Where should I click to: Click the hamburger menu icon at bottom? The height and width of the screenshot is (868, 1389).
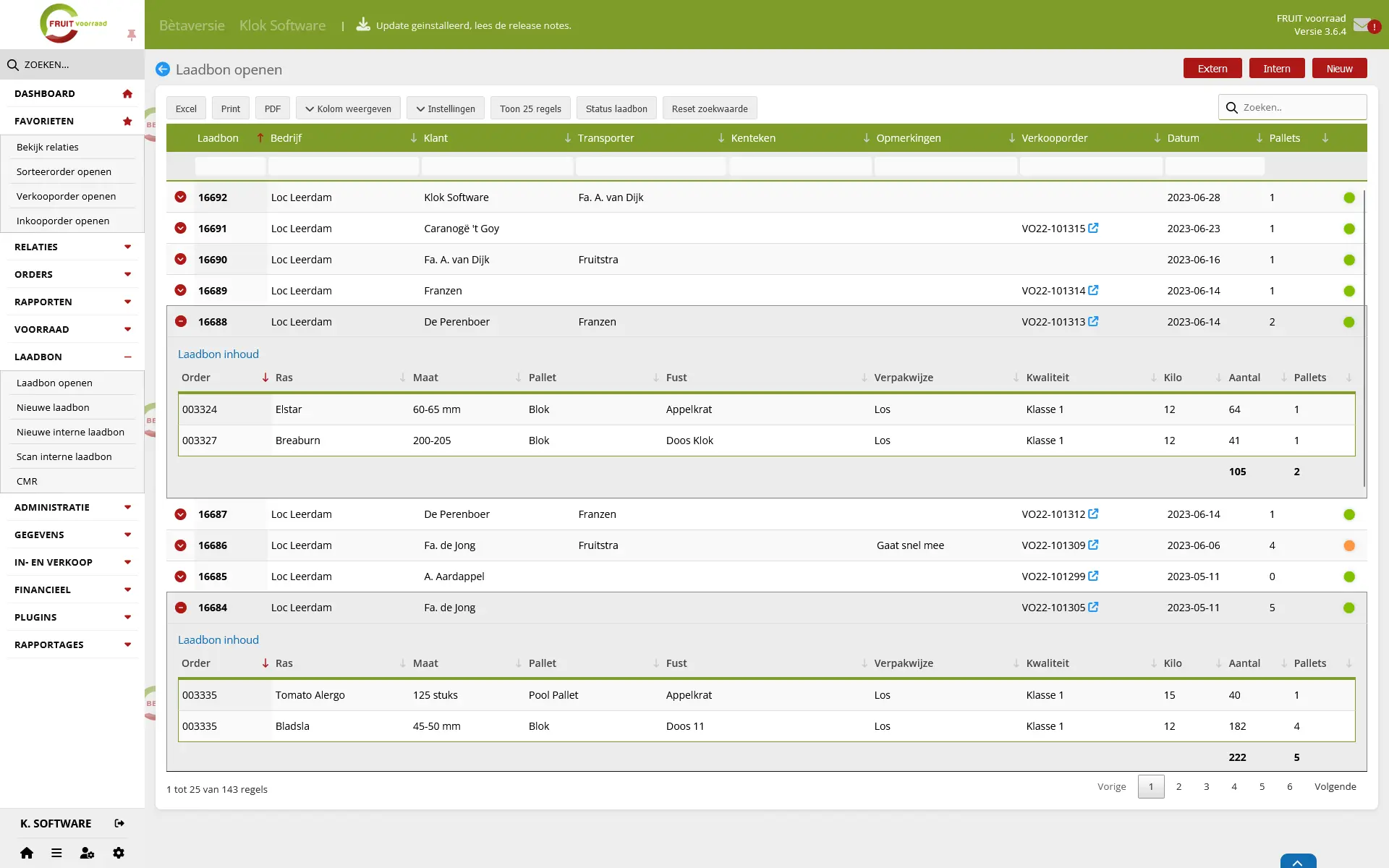pyautogui.click(x=56, y=853)
